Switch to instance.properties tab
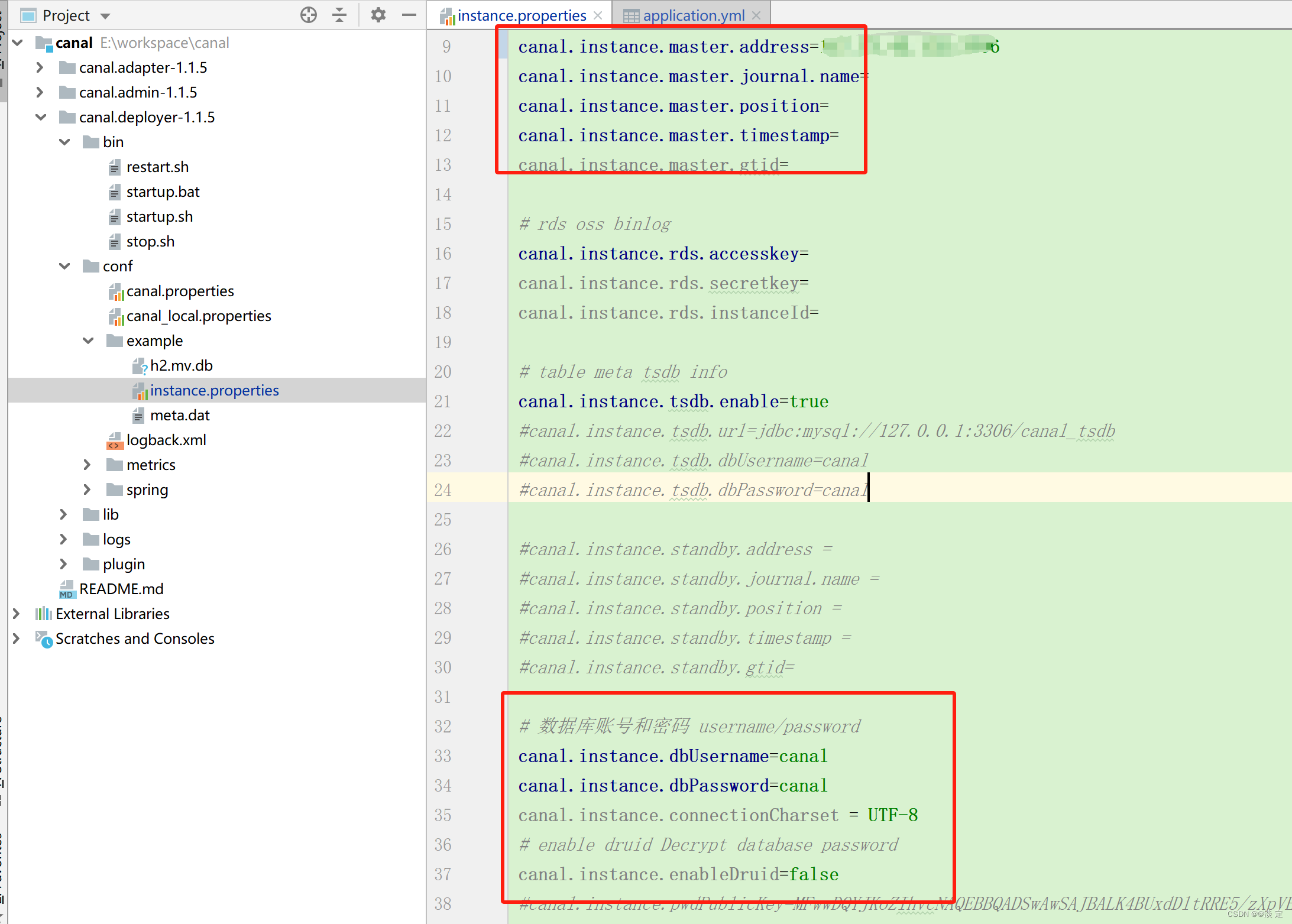 pos(522,15)
